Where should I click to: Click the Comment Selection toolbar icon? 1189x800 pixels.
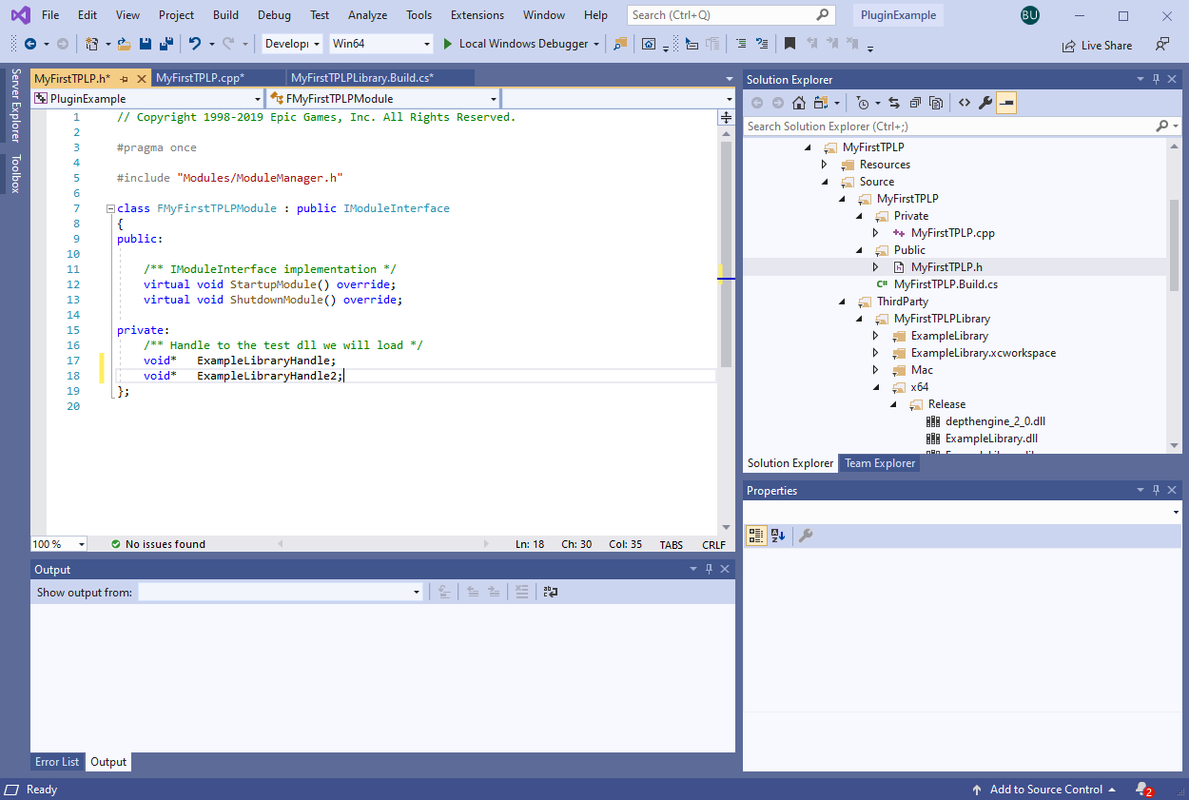tap(741, 44)
